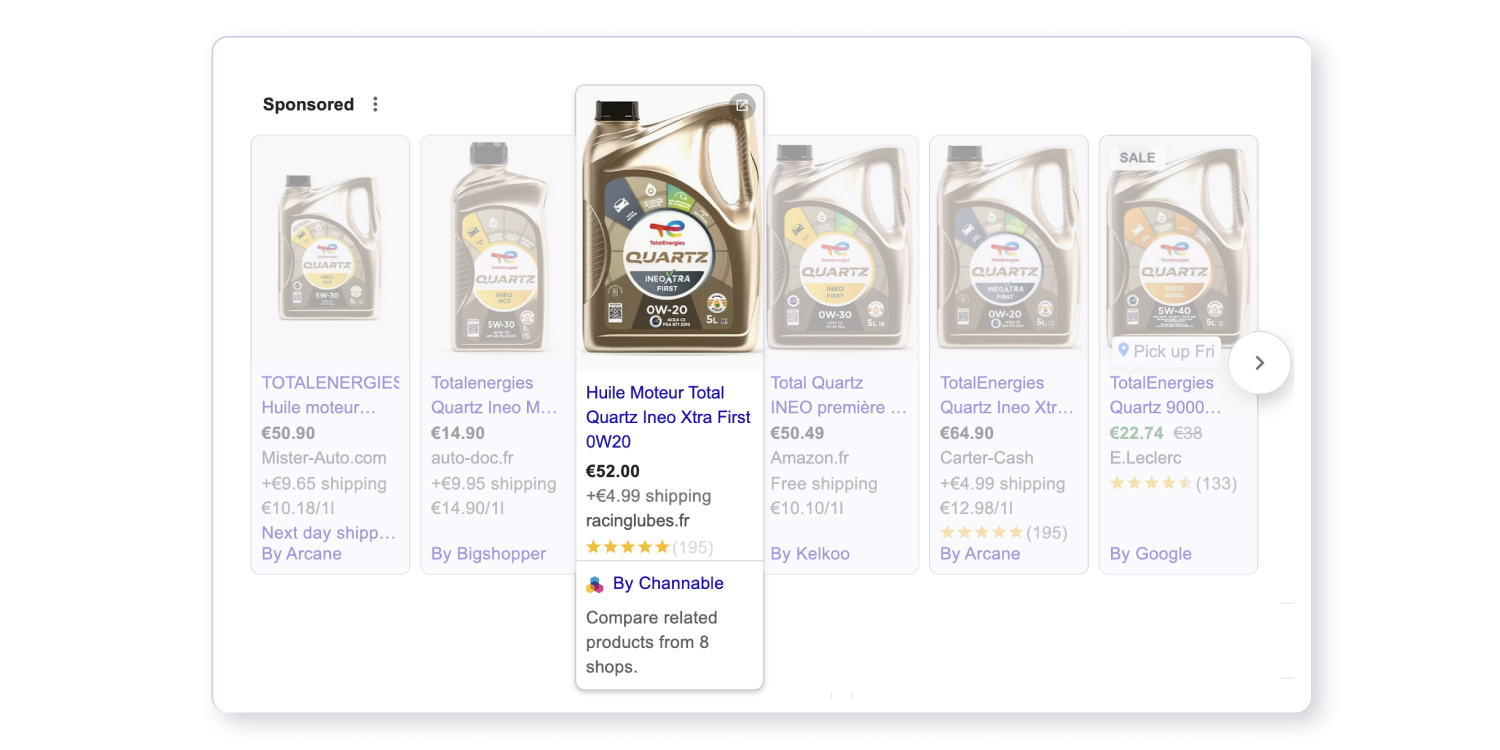
Task: Click the SALE badge on E.Leclerc product
Action: tap(1137, 158)
